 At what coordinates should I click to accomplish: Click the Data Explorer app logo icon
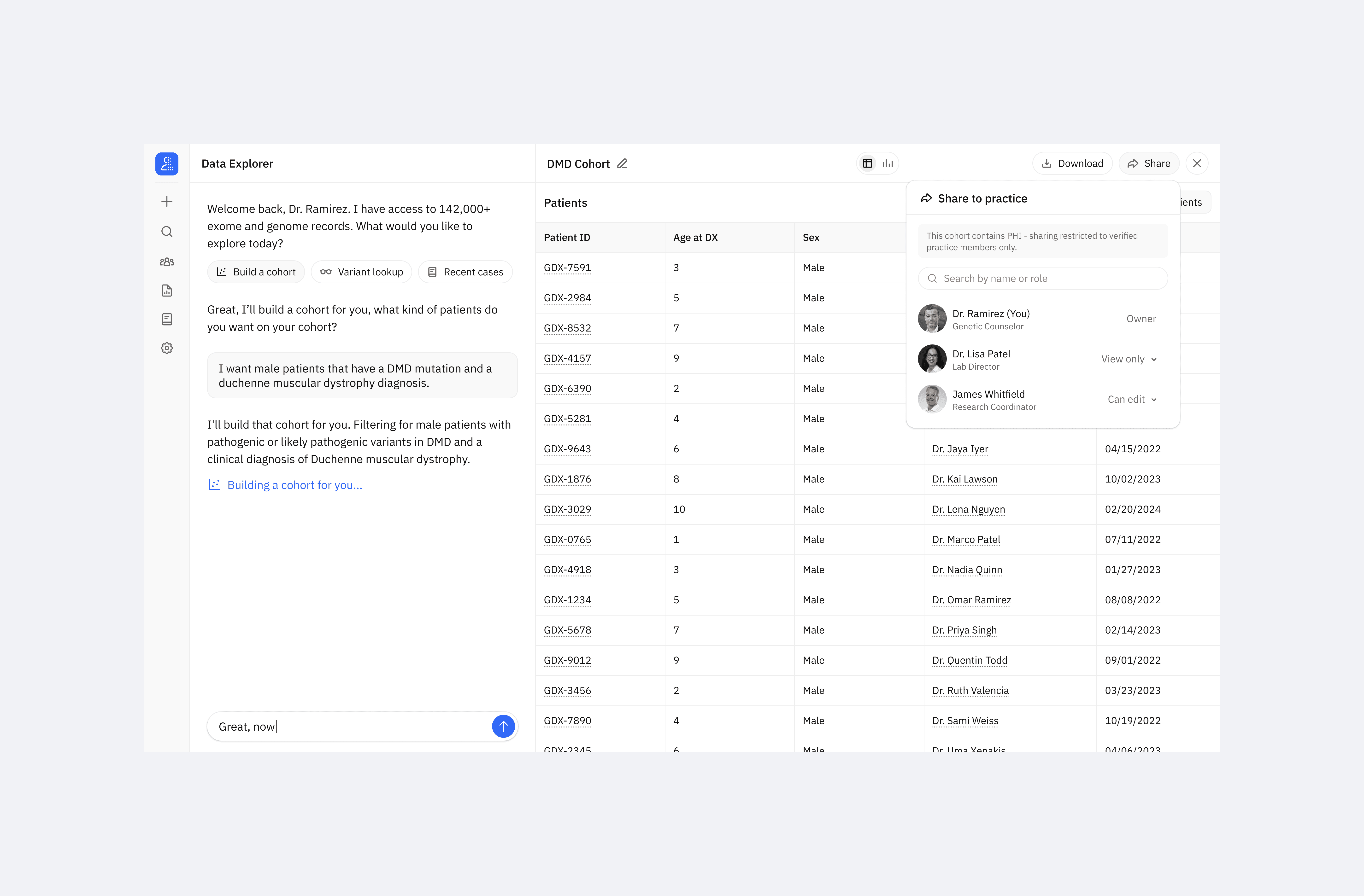click(x=167, y=164)
